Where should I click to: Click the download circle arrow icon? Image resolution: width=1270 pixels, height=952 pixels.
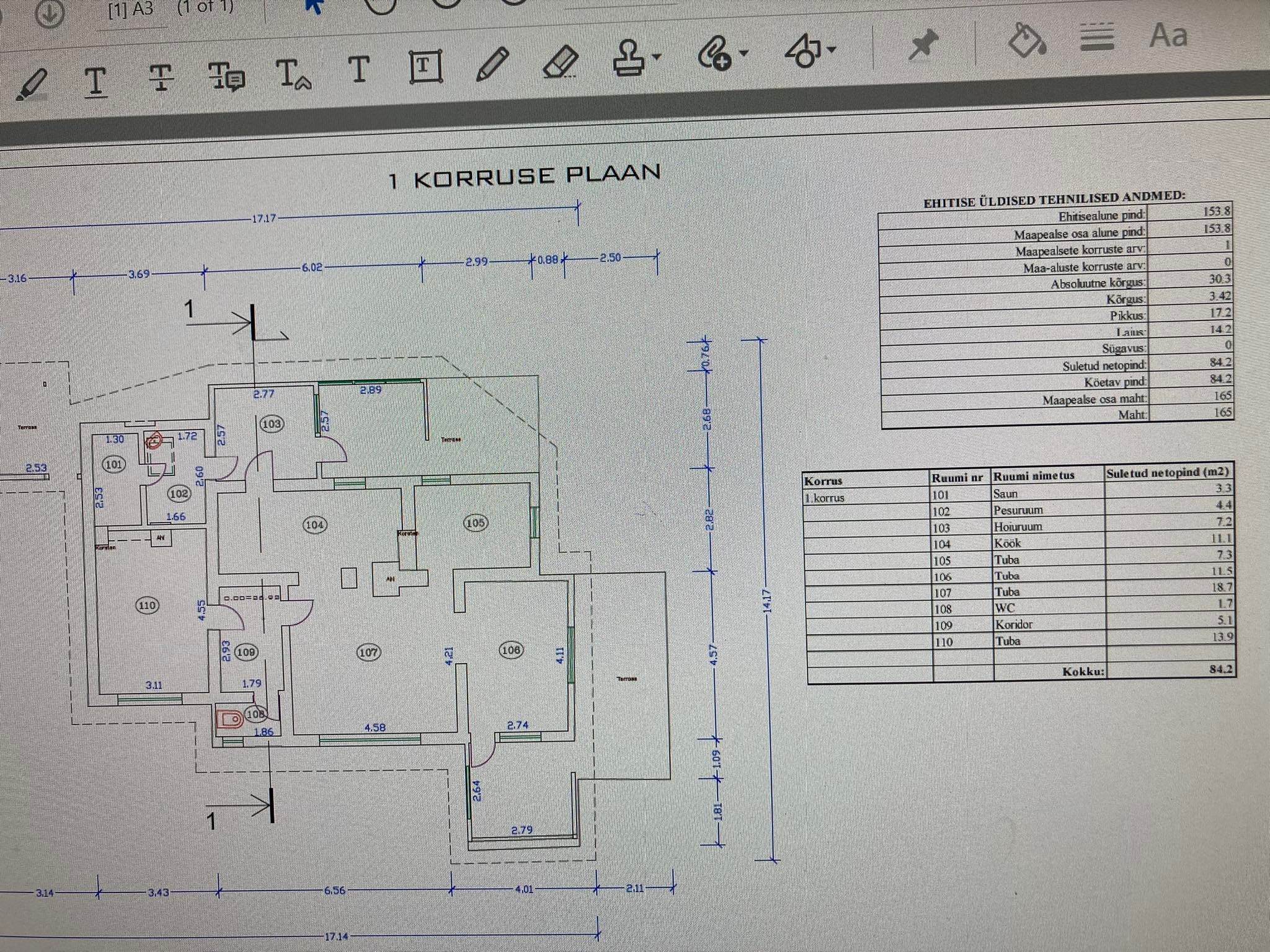[49, 14]
